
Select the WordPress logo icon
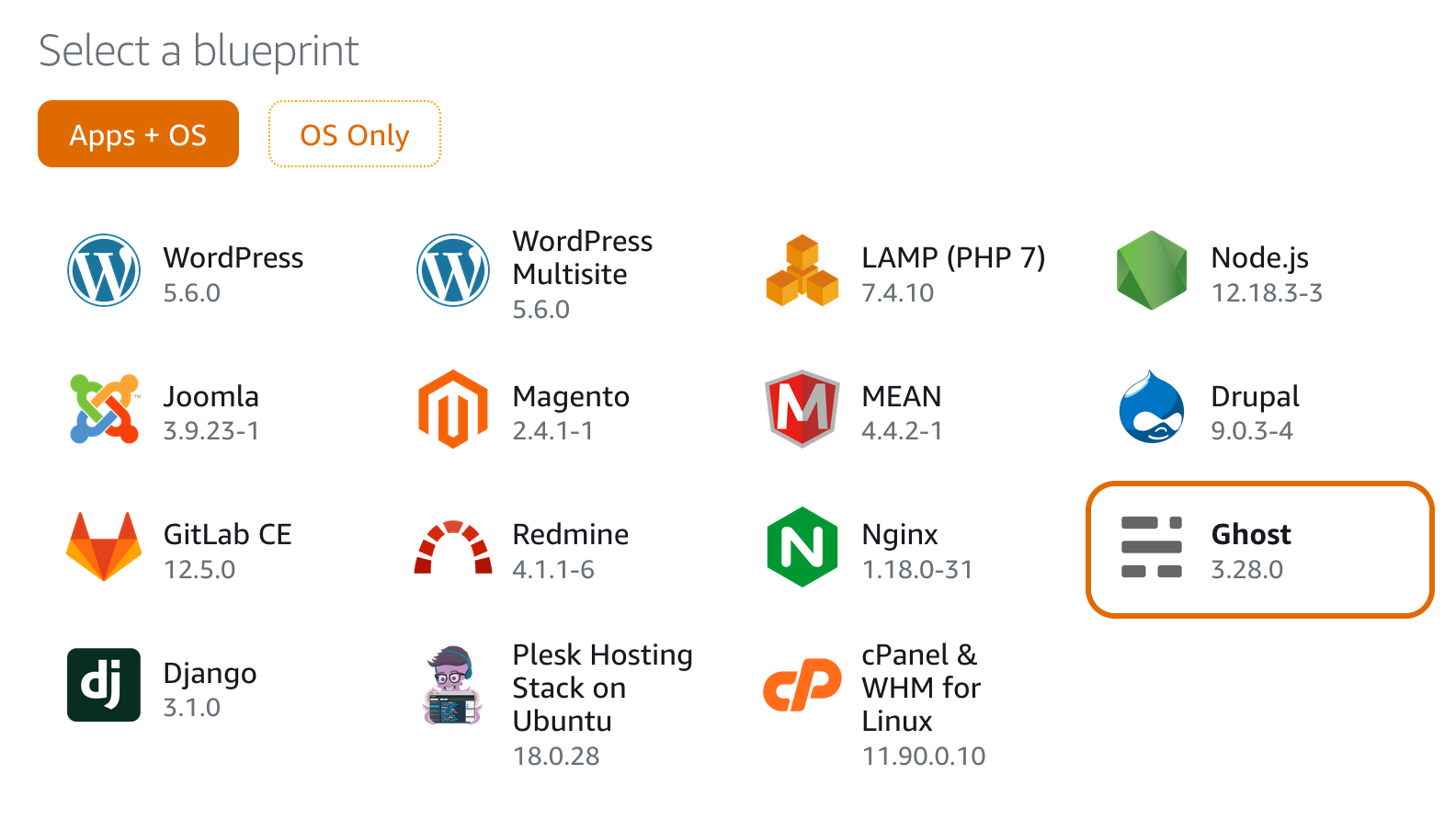104,270
